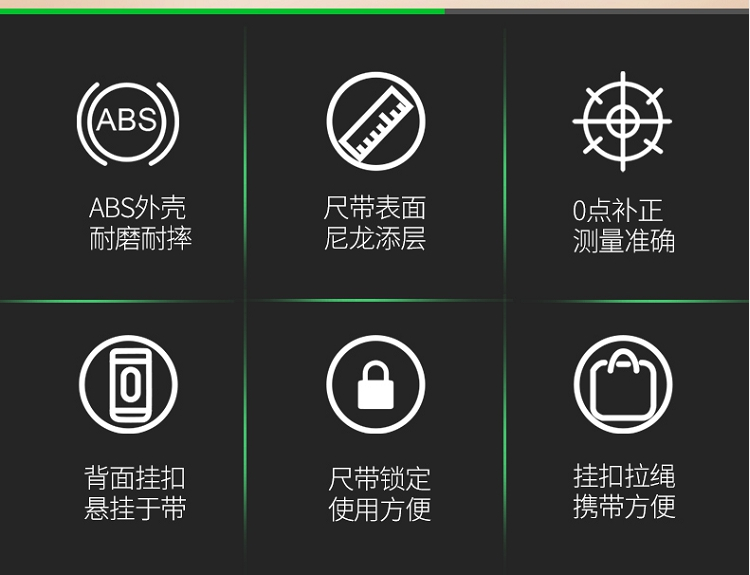The width and height of the screenshot is (750, 575).
Task: Select the '尺带表面' label
Action: (375, 208)
